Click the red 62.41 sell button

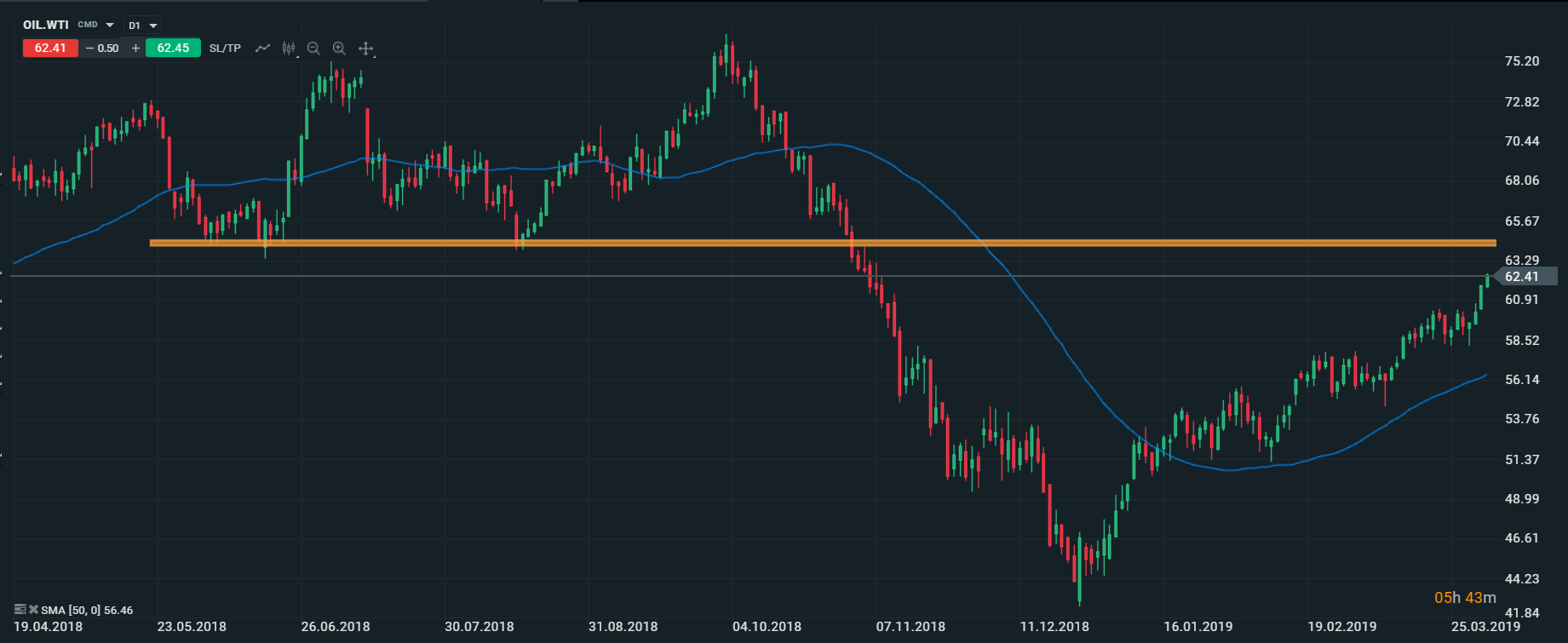pyautogui.click(x=50, y=49)
